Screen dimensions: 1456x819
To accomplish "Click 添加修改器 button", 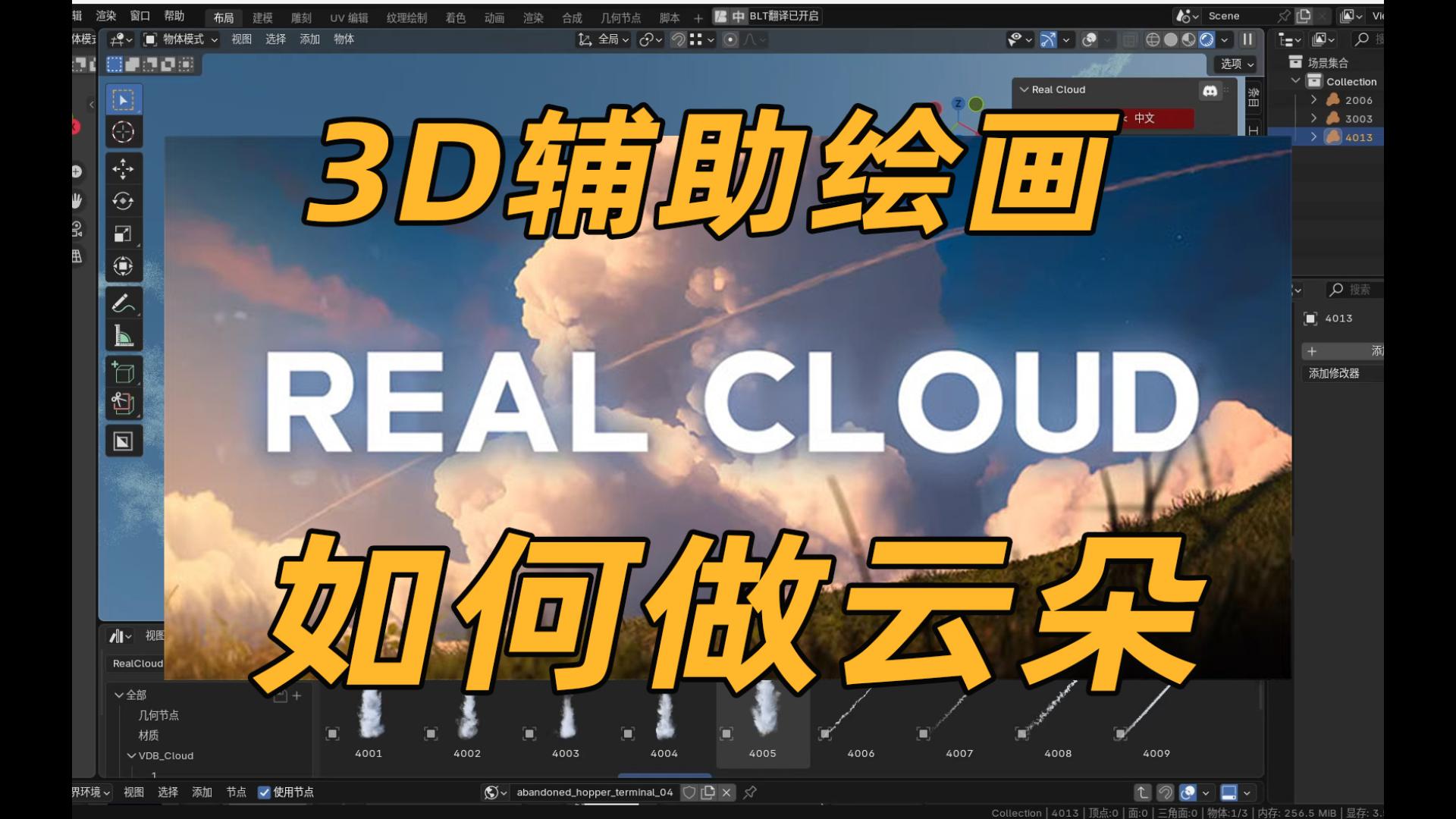I will [x=1342, y=373].
